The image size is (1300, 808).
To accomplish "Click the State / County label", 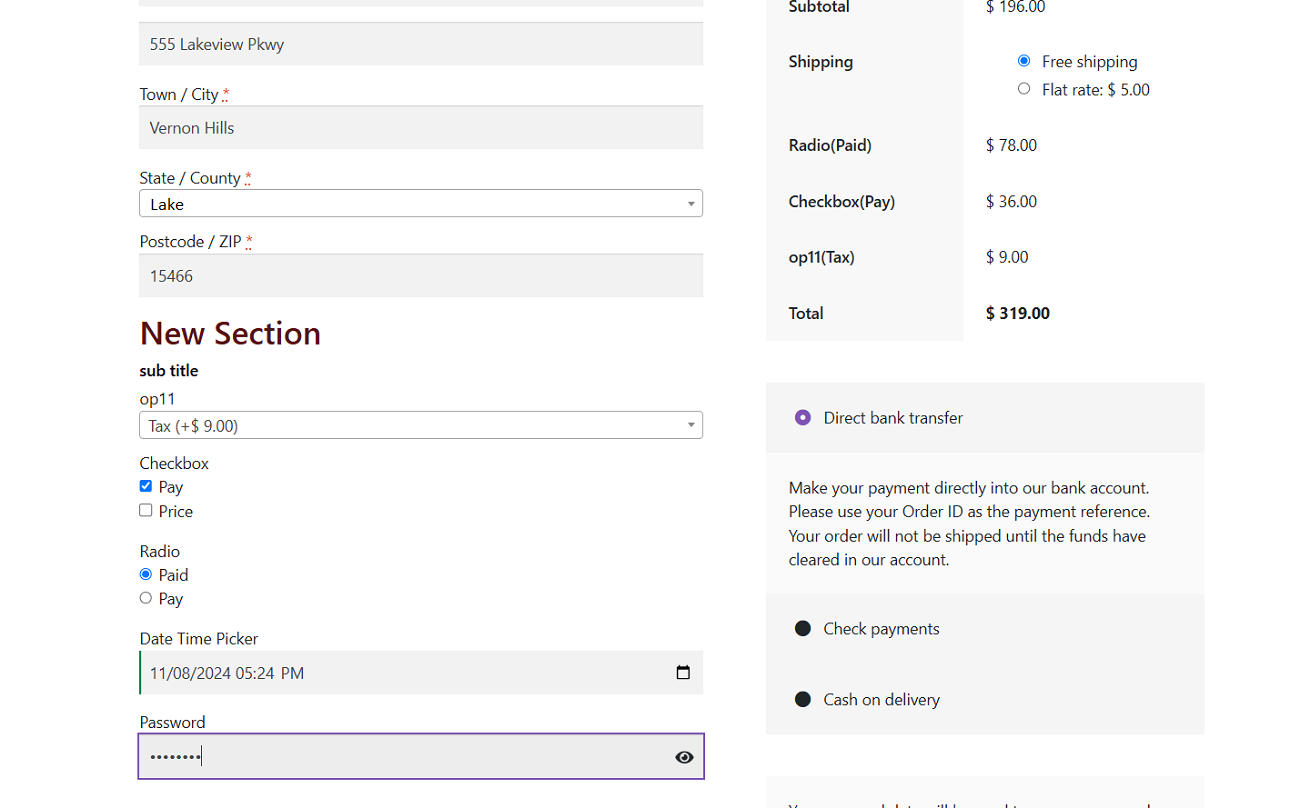I will pyautogui.click(x=190, y=178).
